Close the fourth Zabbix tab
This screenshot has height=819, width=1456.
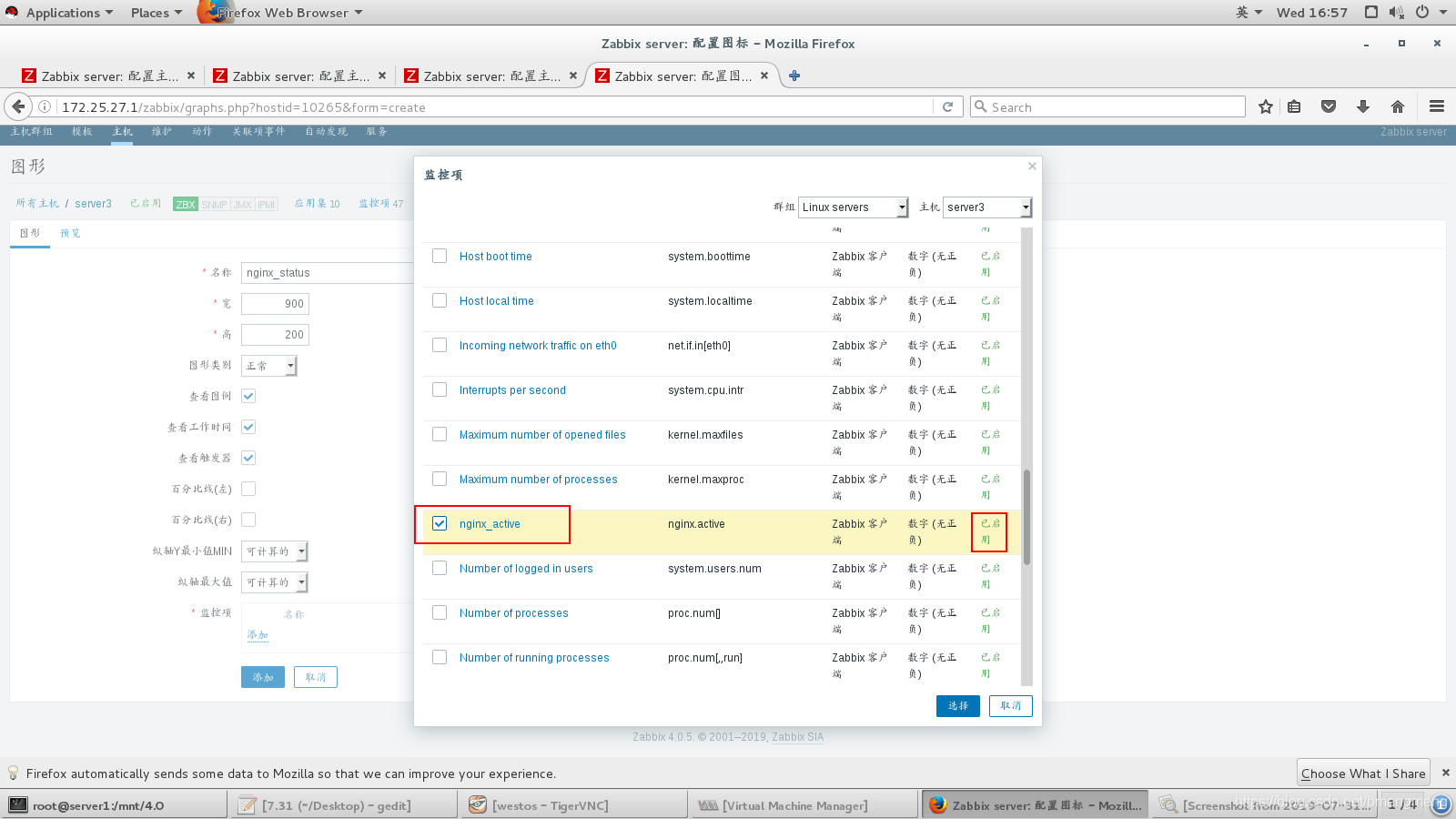click(x=764, y=76)
